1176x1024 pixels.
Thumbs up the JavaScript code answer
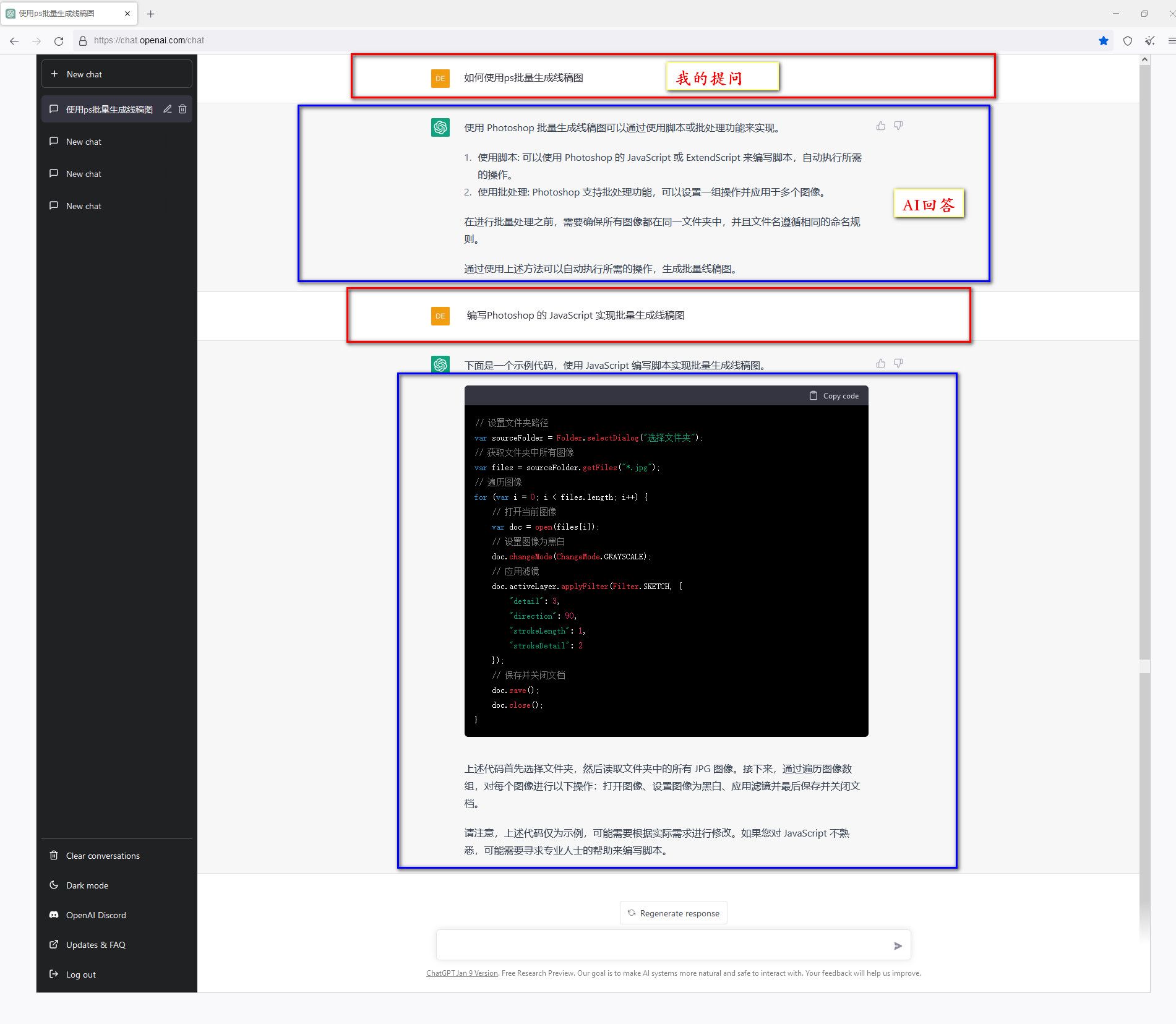pos(881,363)
